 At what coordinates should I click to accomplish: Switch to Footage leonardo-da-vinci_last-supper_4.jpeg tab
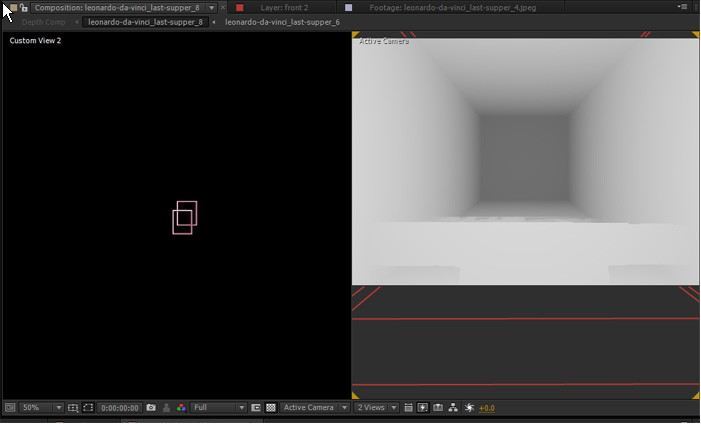452,8
